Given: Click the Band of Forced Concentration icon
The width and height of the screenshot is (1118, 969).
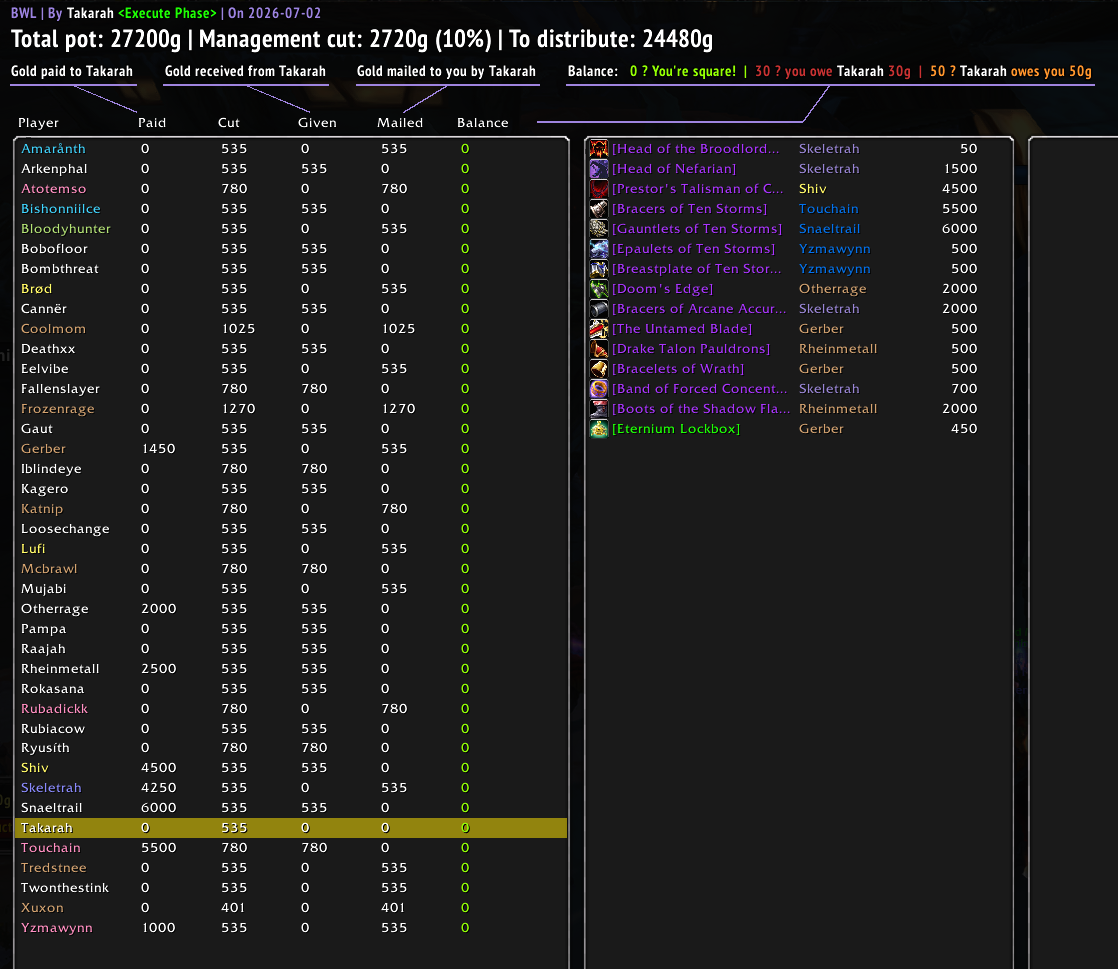Looking at the screenshot, I should point(599,388).
